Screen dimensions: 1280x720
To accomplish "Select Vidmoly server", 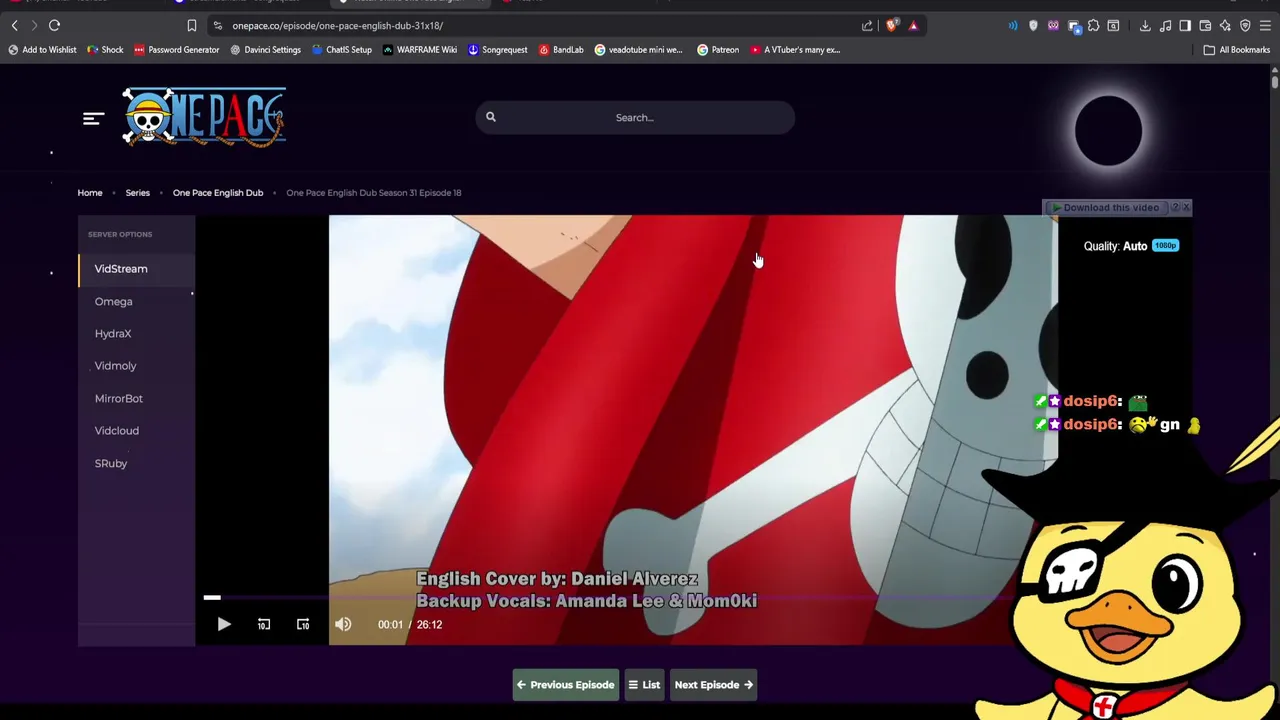I will pyautogui.click(x=137, y=366).
